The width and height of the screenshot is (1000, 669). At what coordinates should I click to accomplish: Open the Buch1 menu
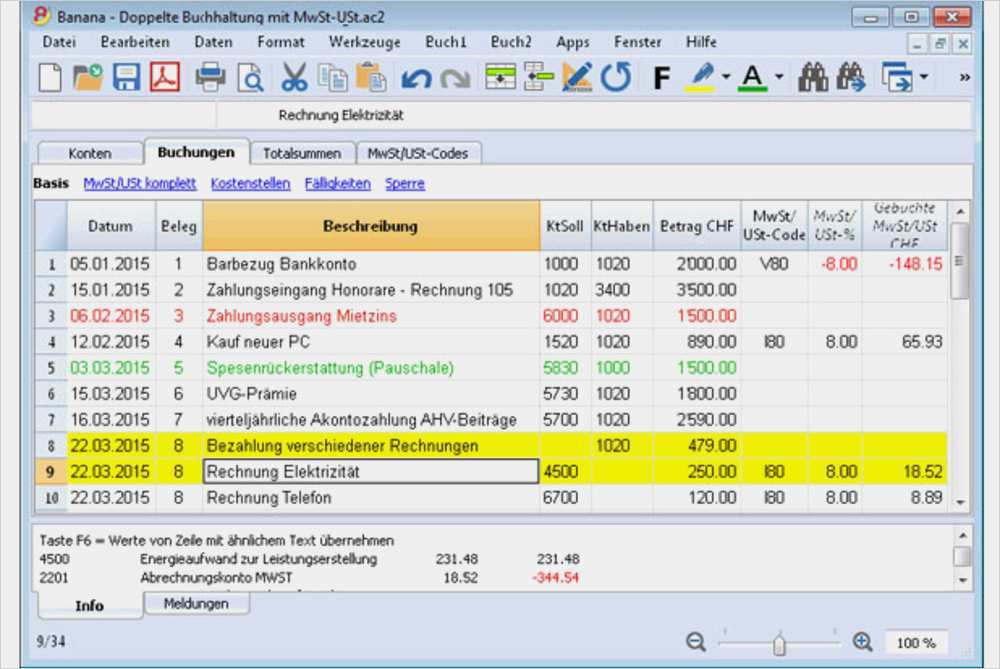[x=446, y=42]
